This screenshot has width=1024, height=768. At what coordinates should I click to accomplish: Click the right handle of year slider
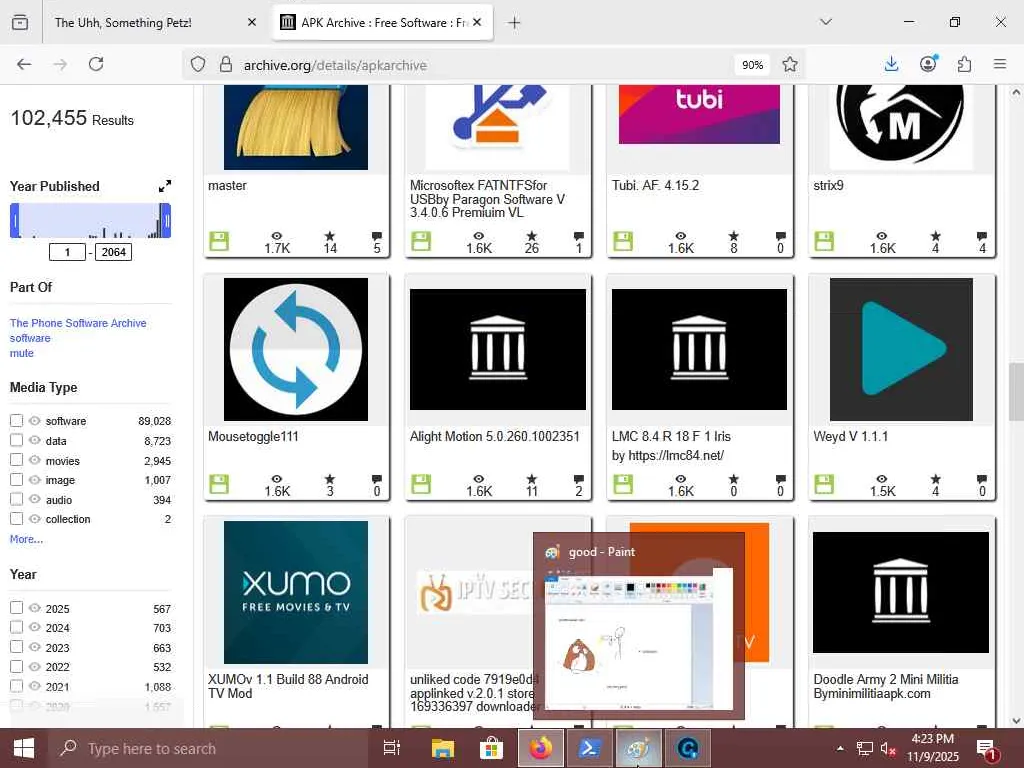[x=167, y=220]
